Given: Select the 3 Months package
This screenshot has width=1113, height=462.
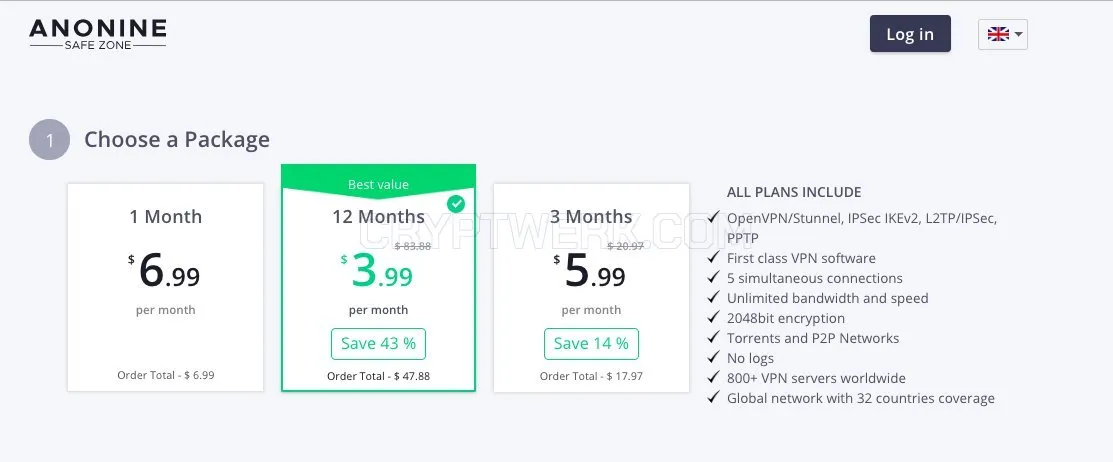Looking at the screenshot, I should pyautogui.click(x=591, y=287).
